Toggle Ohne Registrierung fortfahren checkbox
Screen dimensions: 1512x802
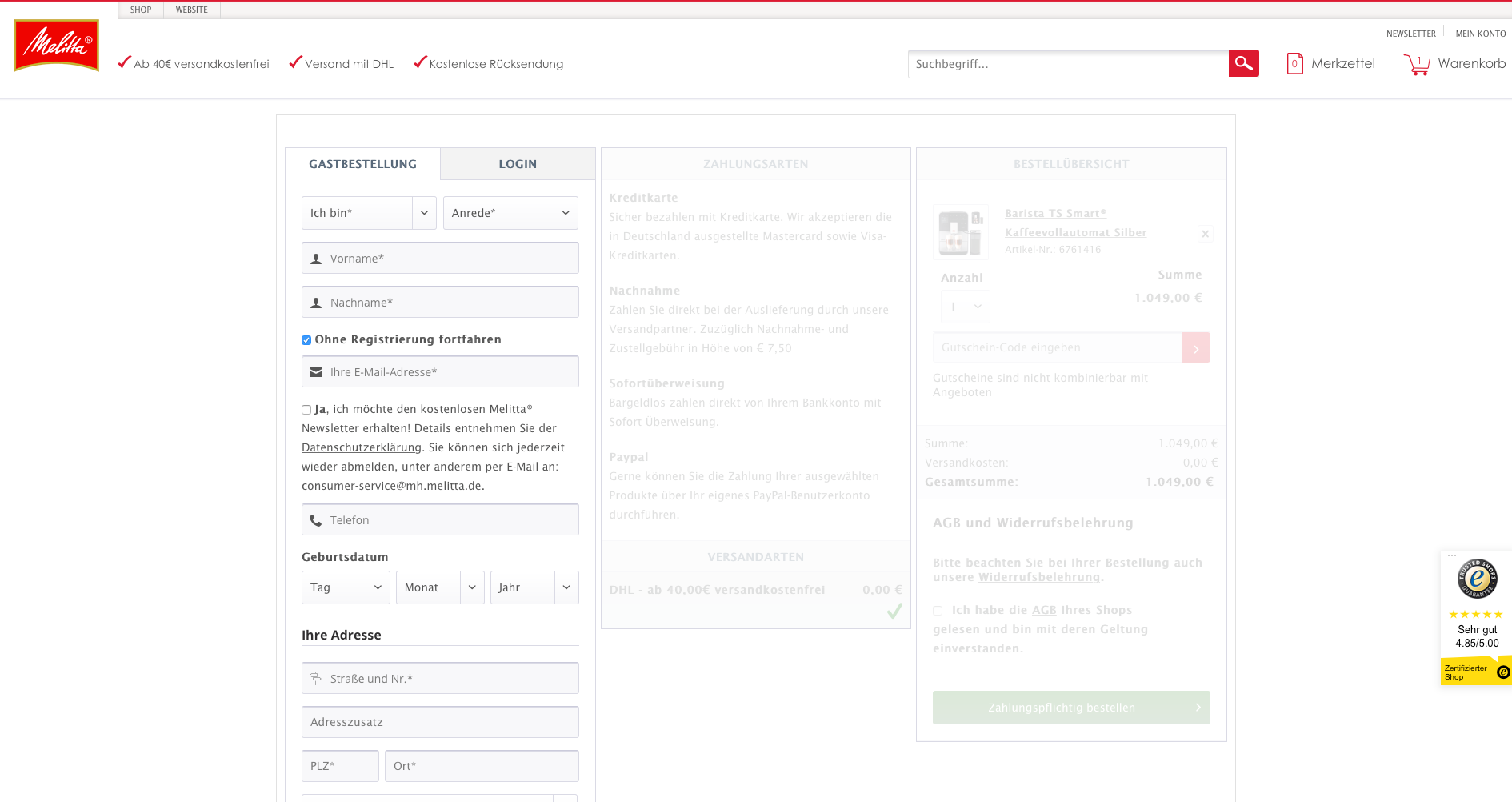[x=306, y=340]
